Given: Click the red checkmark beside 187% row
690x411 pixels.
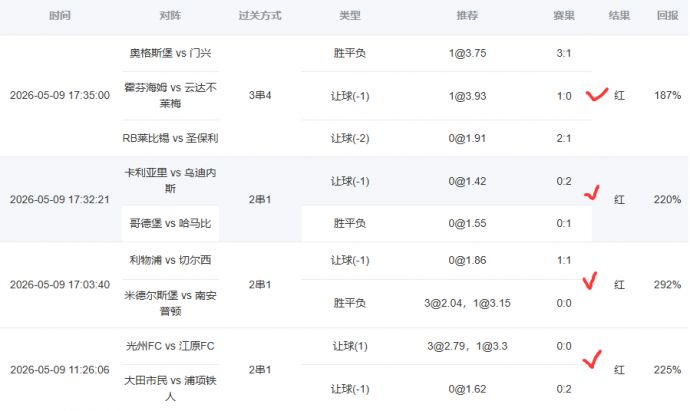Looking at the screenshot, I should click(x=597, y=94).
